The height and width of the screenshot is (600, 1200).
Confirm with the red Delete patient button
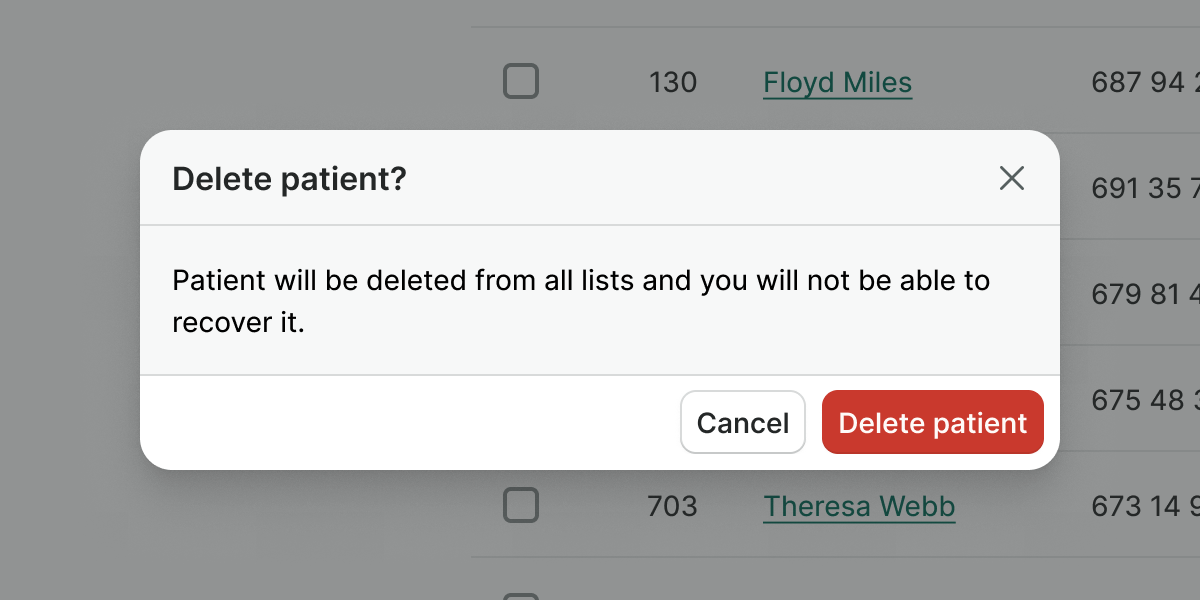pos(932,423)
